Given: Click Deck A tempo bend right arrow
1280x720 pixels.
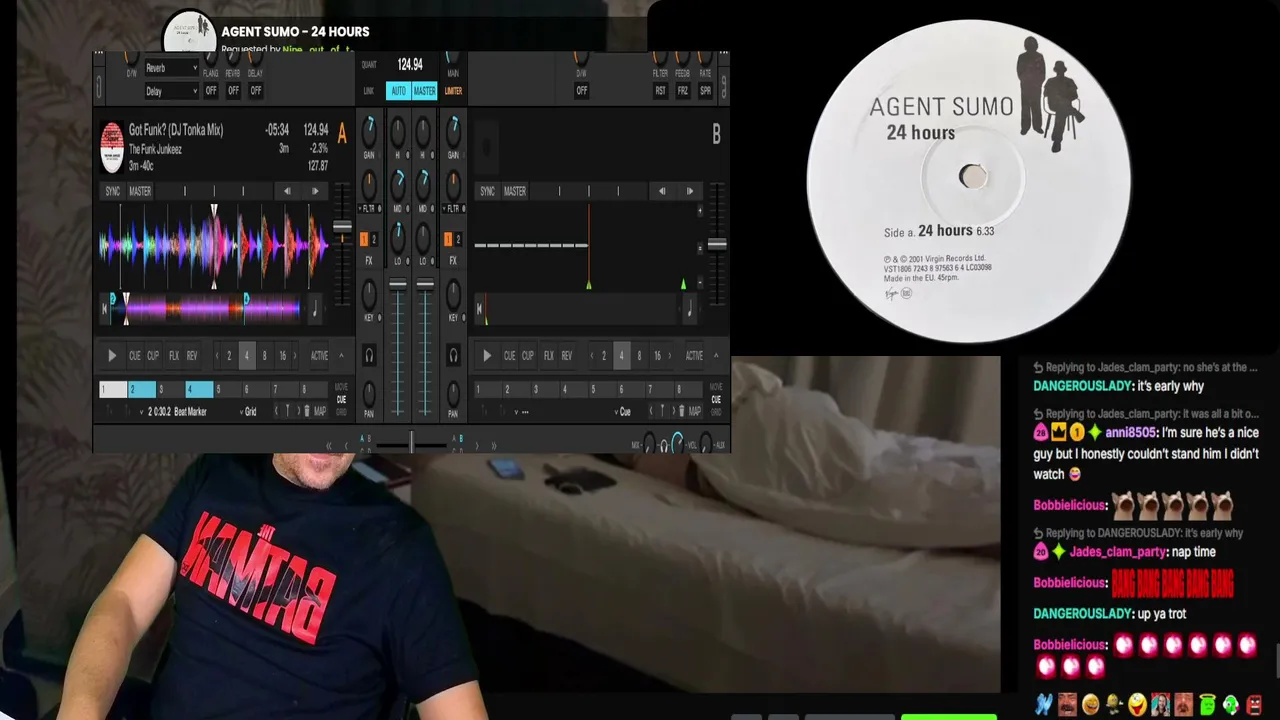Looking at the screenshot, I should 315,191.
